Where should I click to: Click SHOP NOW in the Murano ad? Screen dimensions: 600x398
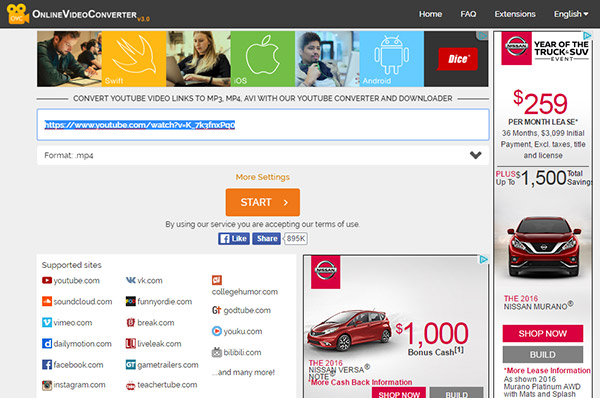(543, 333)
